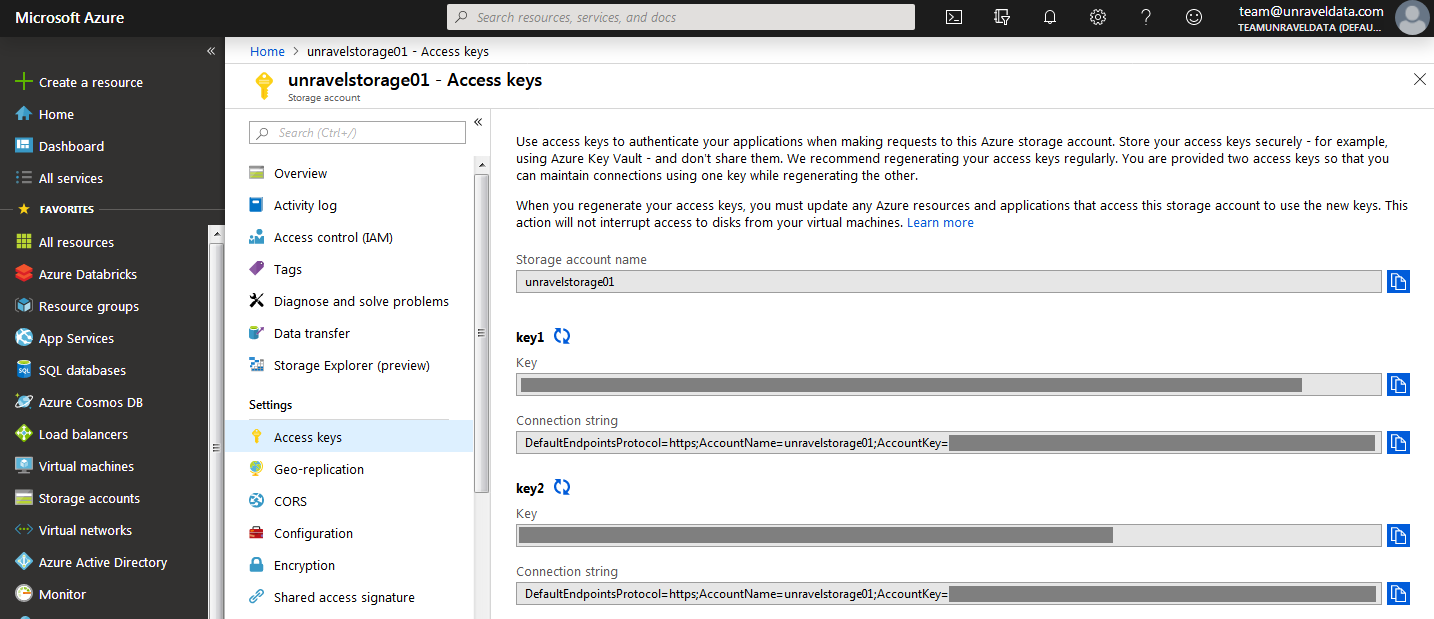Copy the key2 Key value
Image resolution: width=1434 pixels, height=619 pixels.
click(1398, 535)
